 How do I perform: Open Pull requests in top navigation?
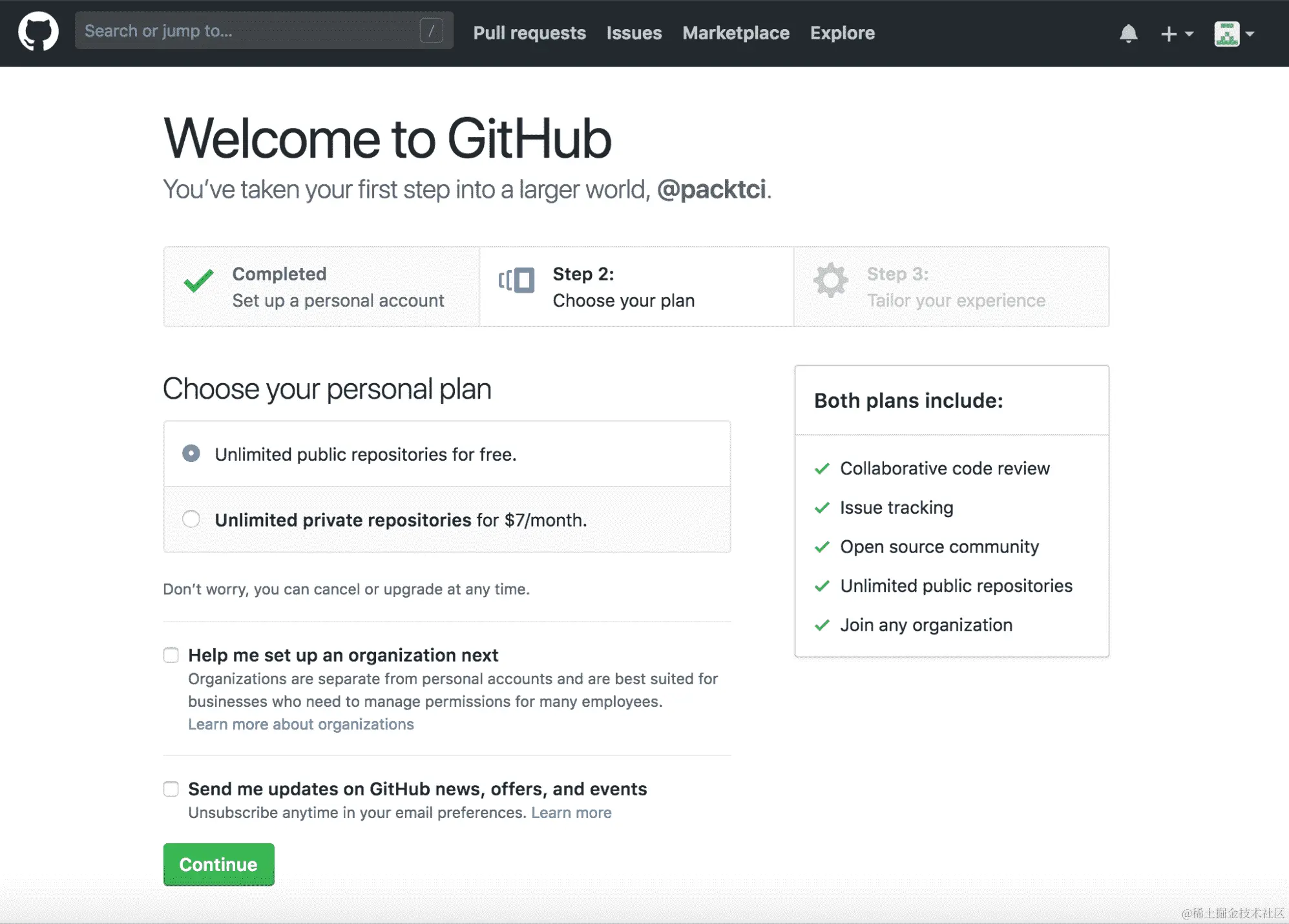pyautogui.click(x=529, y=33)
